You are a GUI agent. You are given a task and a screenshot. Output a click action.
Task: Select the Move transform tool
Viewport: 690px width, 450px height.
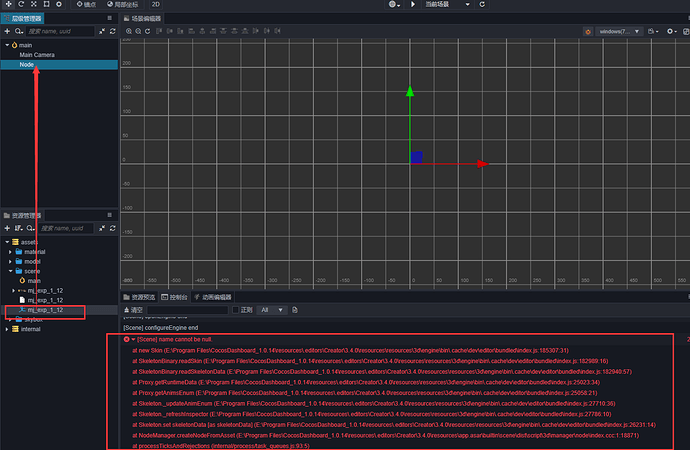(x=8, y=4)
